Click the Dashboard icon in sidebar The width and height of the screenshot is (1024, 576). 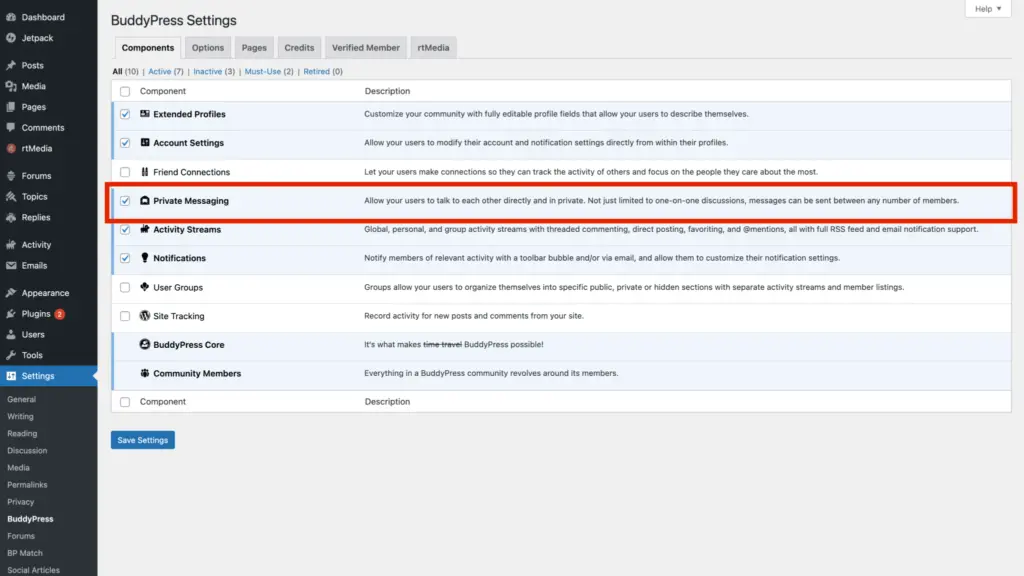point(11,17)
